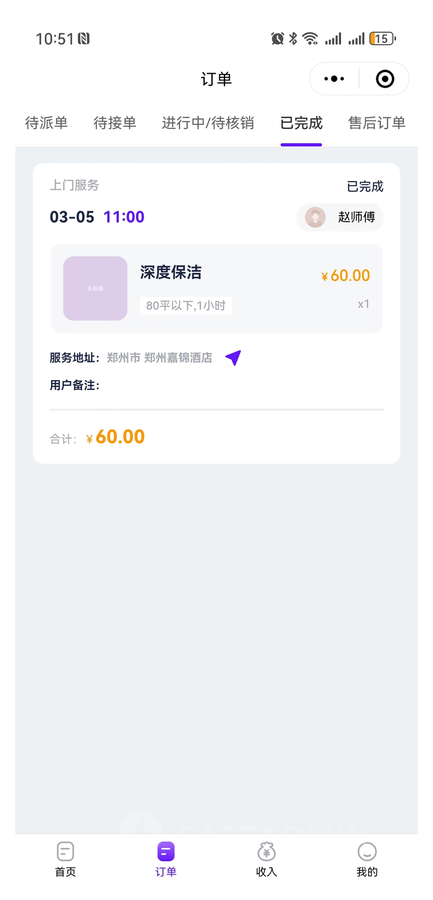Tap the mini program close target icon
Image resolution: width=433 pixels, height=900 pixels.
click(385, 79)
